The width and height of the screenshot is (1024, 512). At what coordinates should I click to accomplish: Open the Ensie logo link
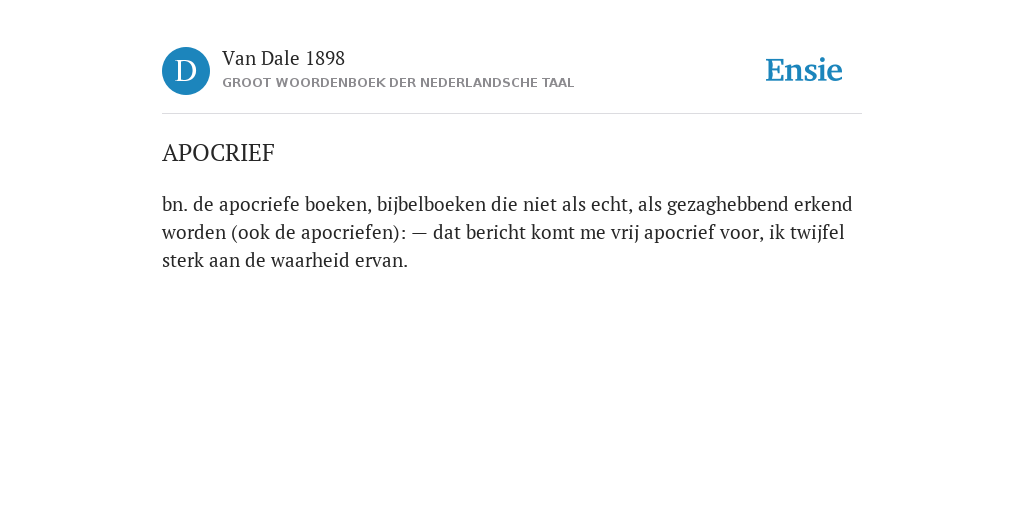804,70
